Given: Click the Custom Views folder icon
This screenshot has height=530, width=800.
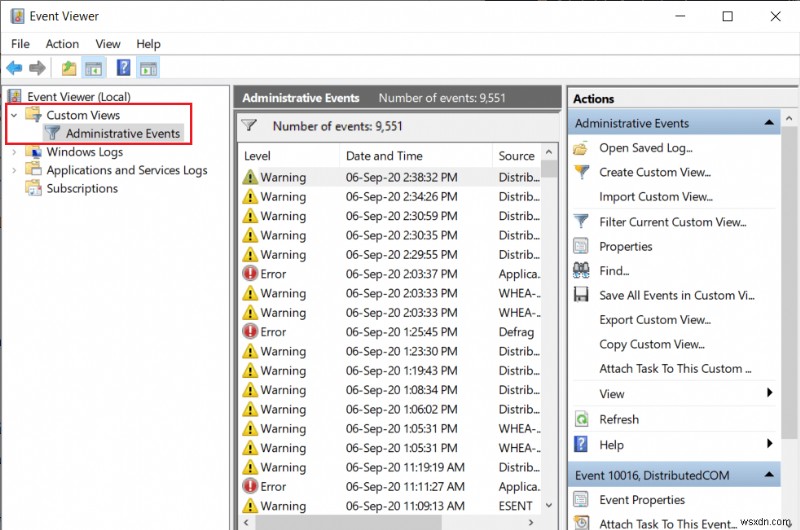Looking at the screenshot, I should click(34, 115).
